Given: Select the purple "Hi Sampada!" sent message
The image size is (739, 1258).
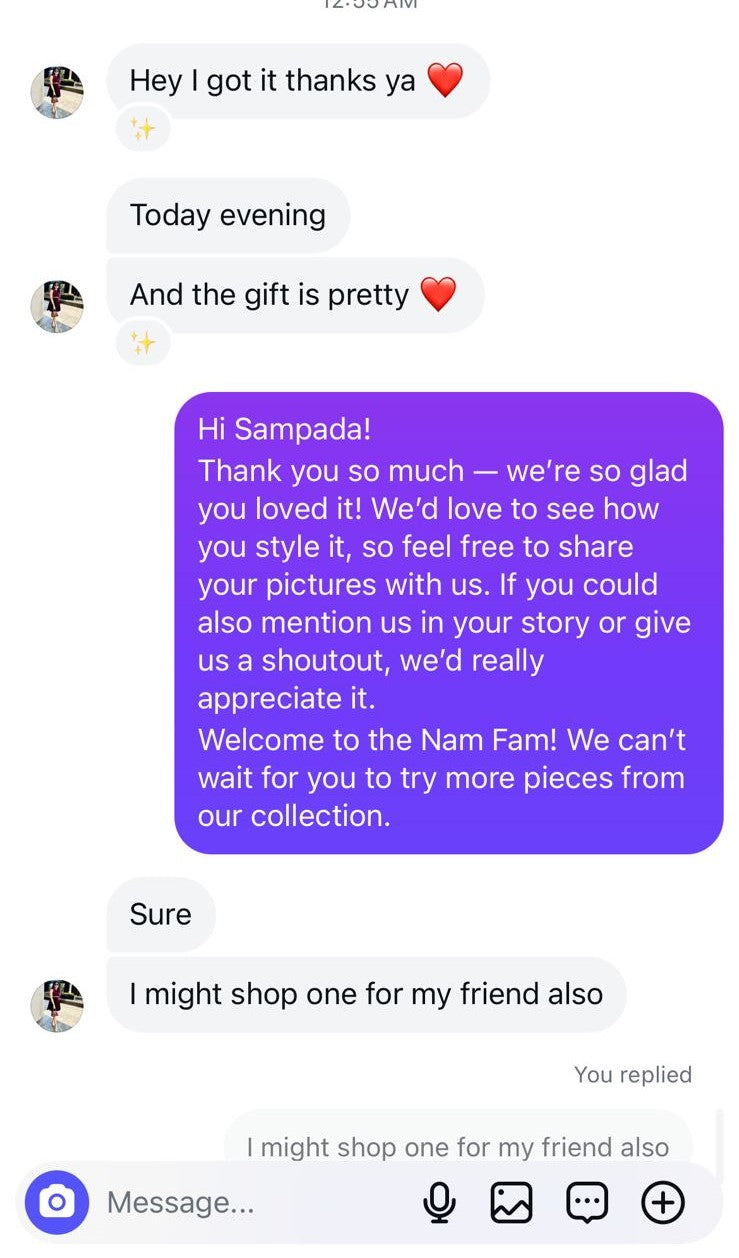Looking at the screenshot, I should pyautogui.click(x=448, y=623).
